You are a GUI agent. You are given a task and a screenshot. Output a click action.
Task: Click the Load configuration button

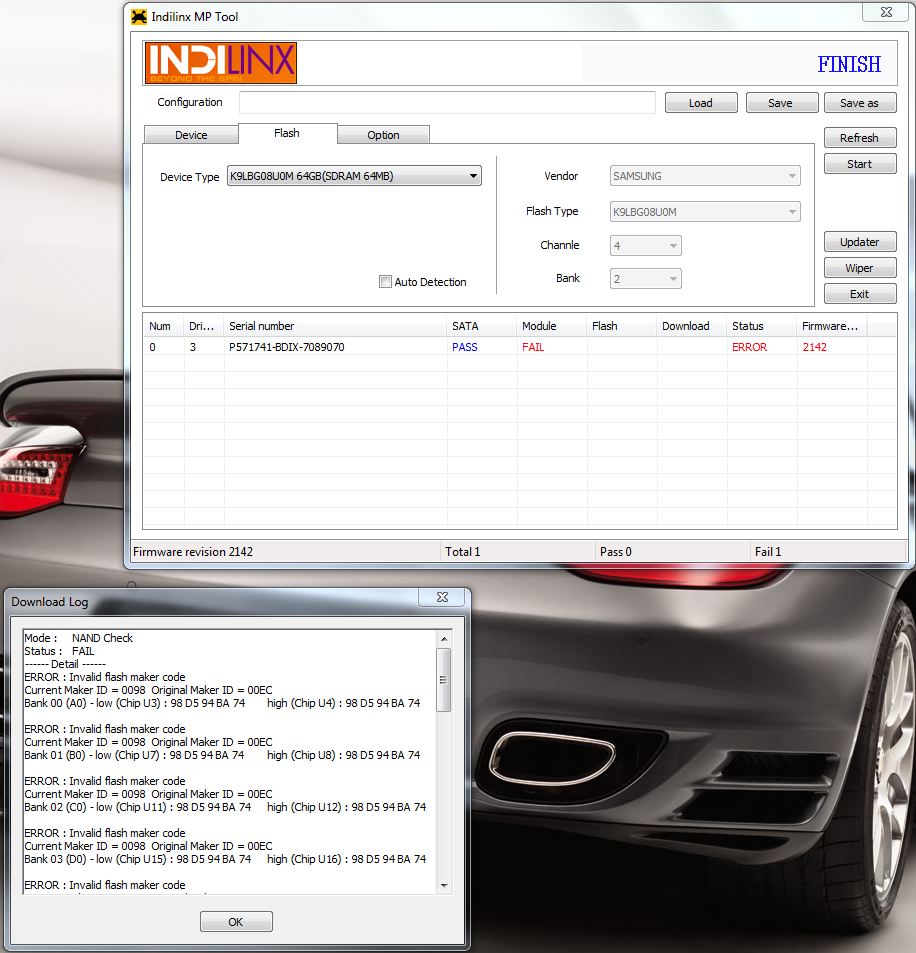tap(701, 103)
